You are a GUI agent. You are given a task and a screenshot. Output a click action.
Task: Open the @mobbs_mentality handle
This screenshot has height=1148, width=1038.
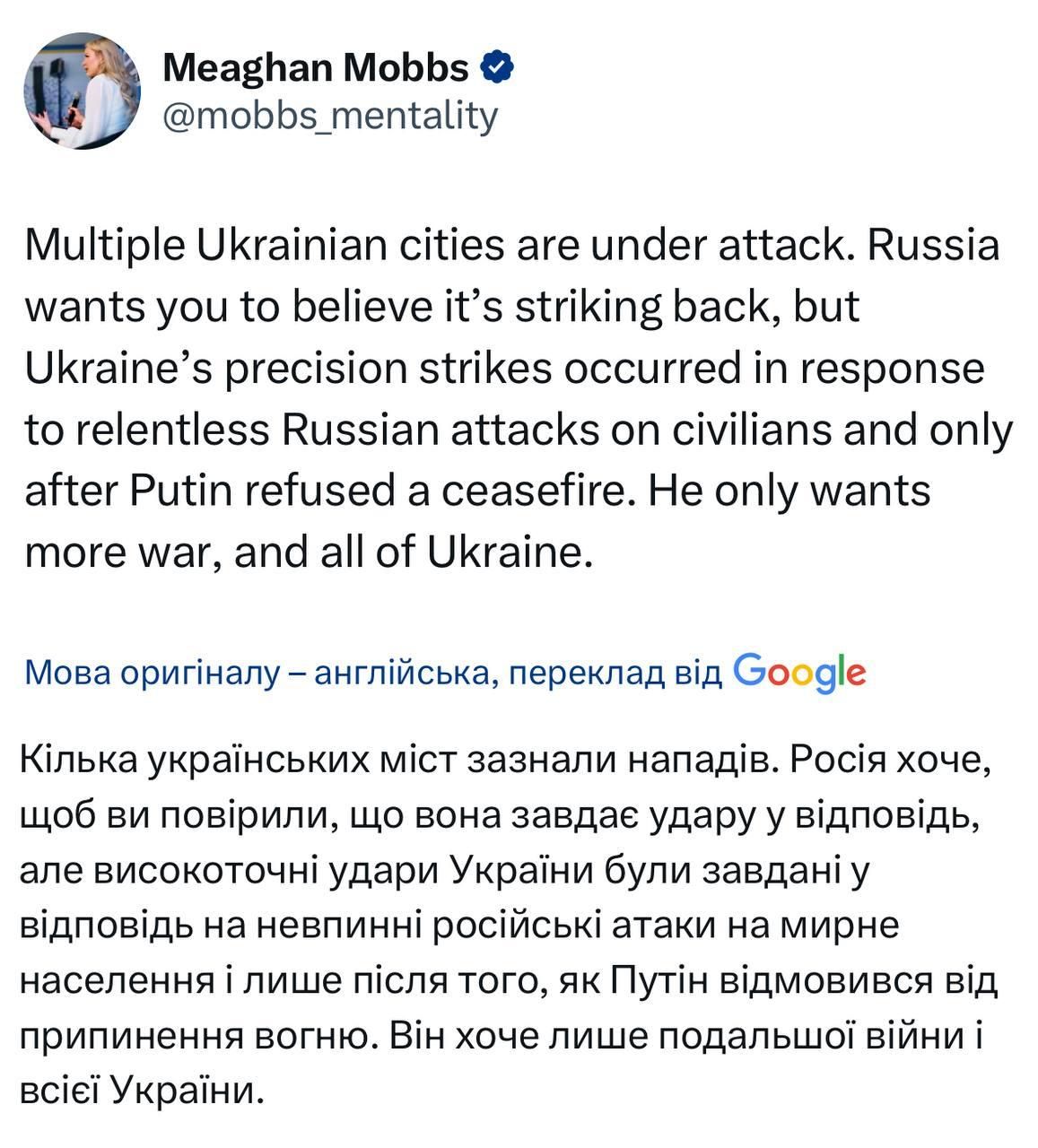point(332,115)
